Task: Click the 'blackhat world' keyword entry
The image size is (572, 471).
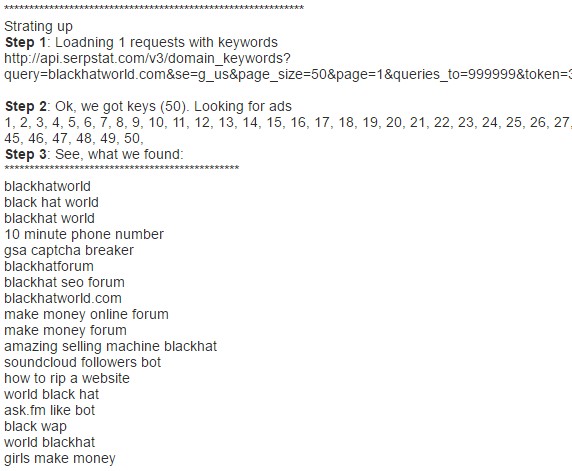Action: point(50,218)
